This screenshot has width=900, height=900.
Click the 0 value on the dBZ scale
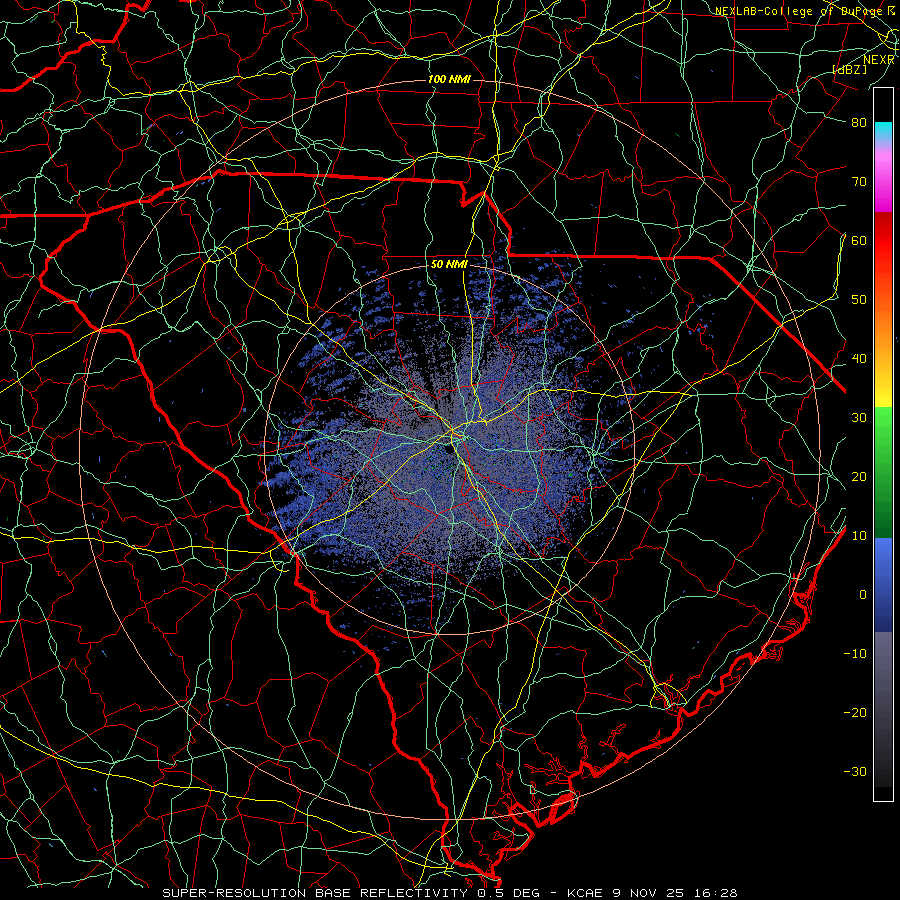pos(863,595)
